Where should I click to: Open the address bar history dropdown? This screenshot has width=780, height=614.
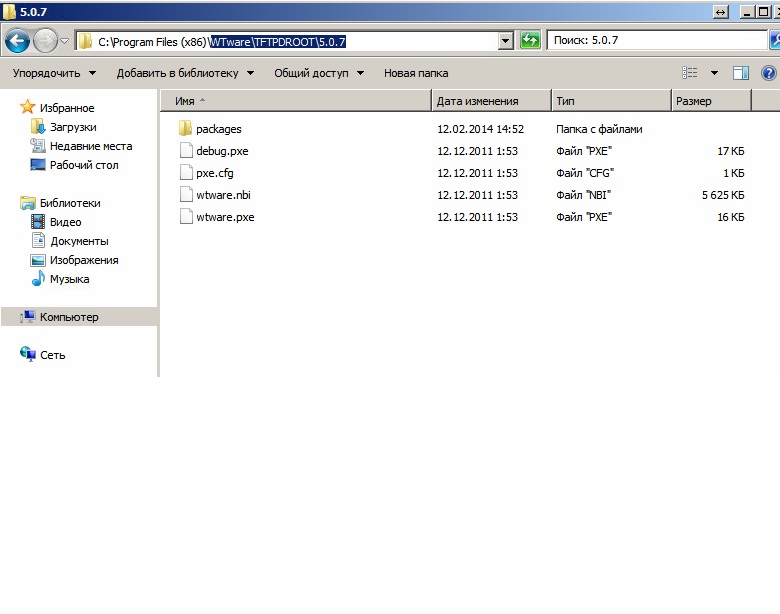coord(505,41)
